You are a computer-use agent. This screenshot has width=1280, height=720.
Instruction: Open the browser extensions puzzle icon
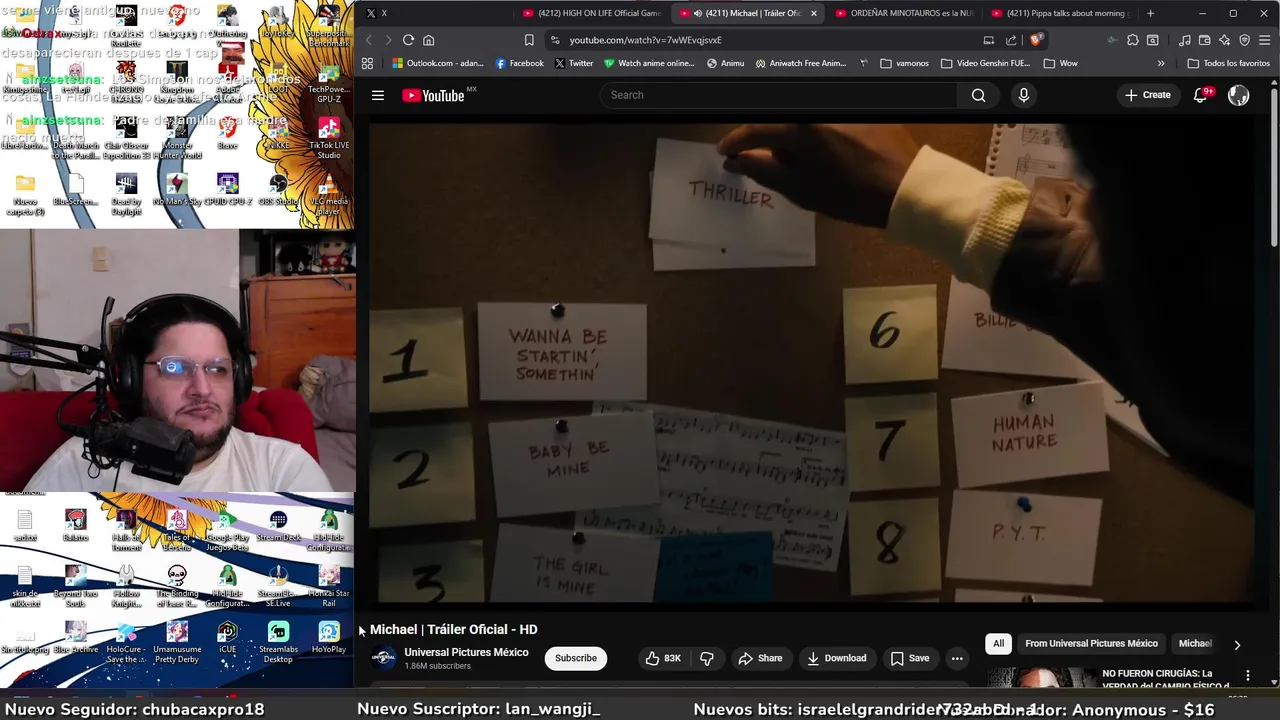click(1132, 40)
